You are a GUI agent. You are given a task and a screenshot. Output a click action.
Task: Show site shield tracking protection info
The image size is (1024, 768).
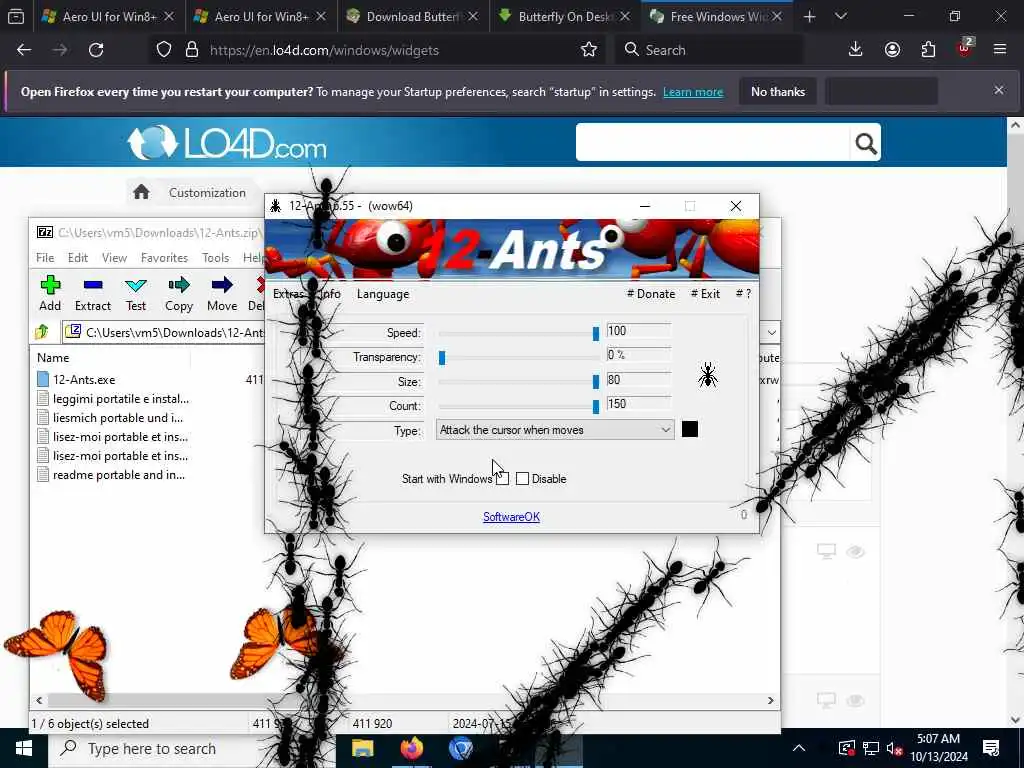164,50
